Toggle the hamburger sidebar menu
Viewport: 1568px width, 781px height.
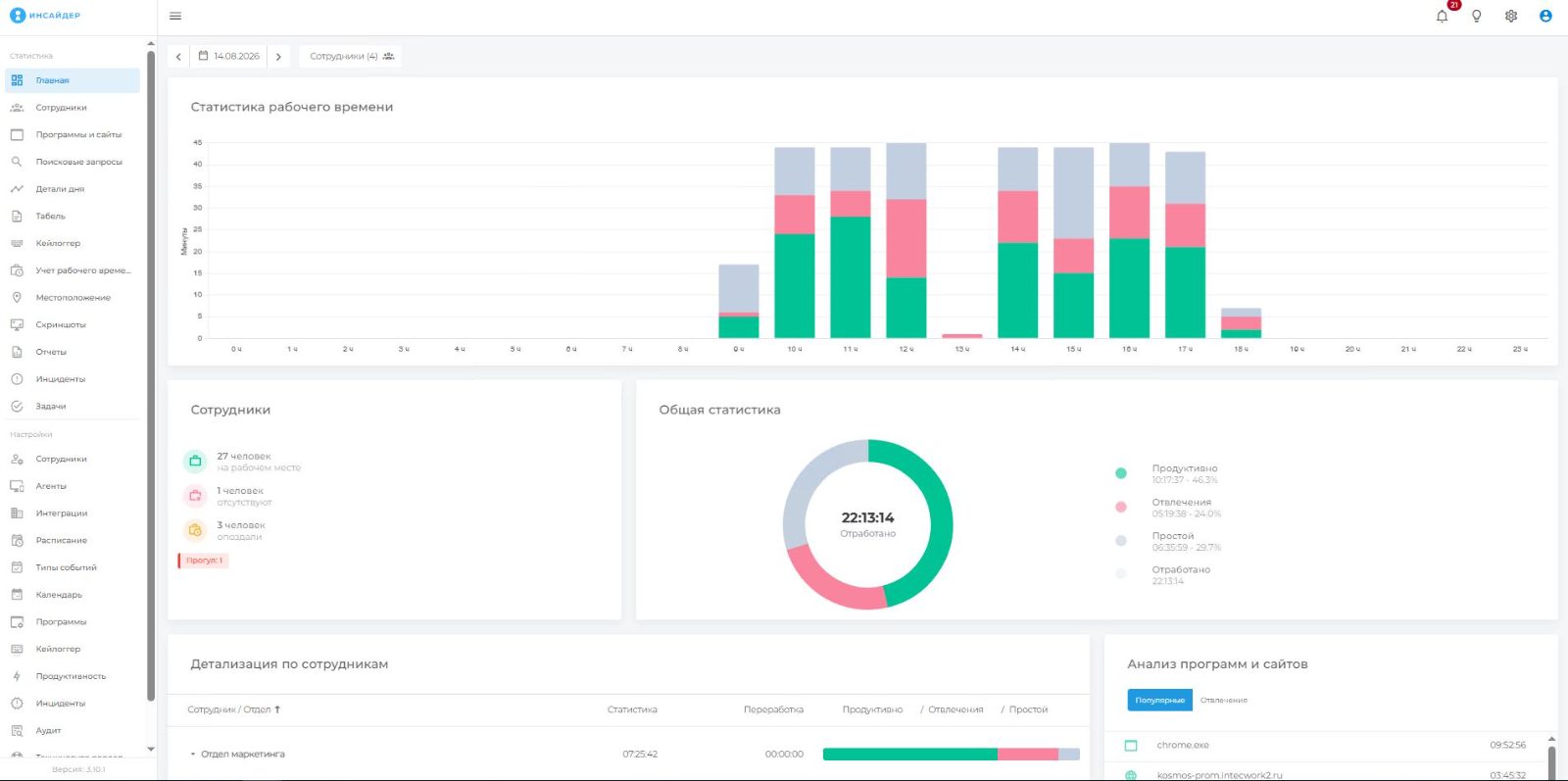point(175,16)
